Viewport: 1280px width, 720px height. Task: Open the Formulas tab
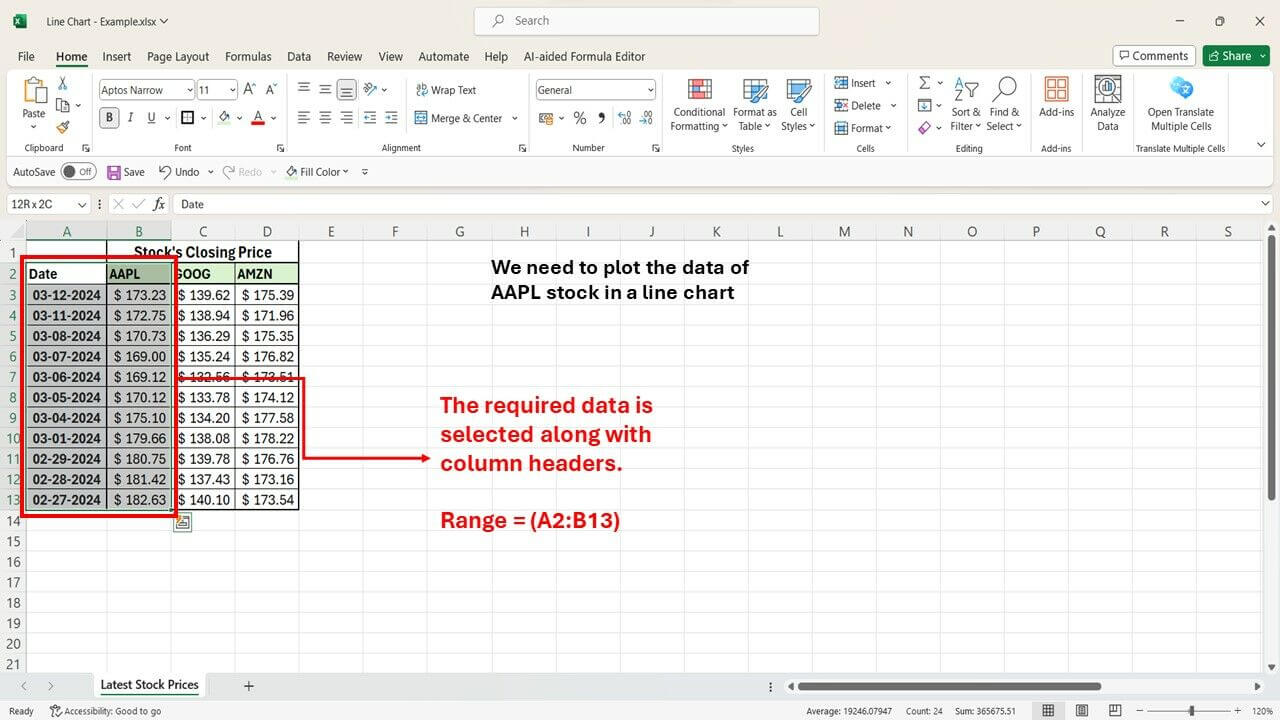[x=248, y=57]
